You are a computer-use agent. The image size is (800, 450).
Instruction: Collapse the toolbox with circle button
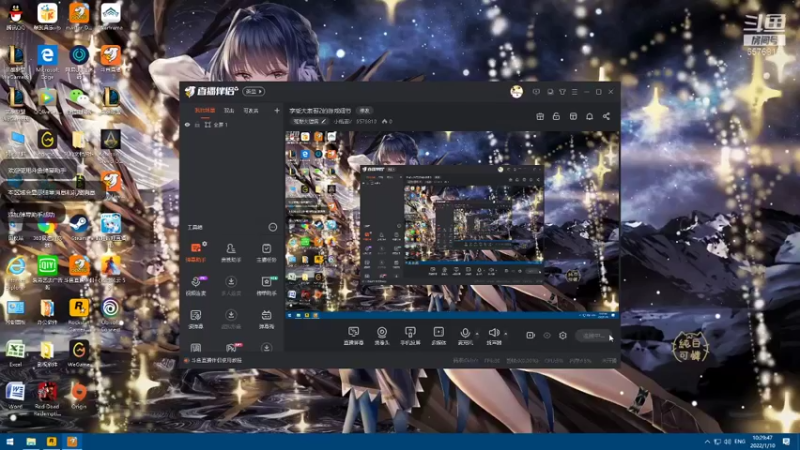[272, 227]
